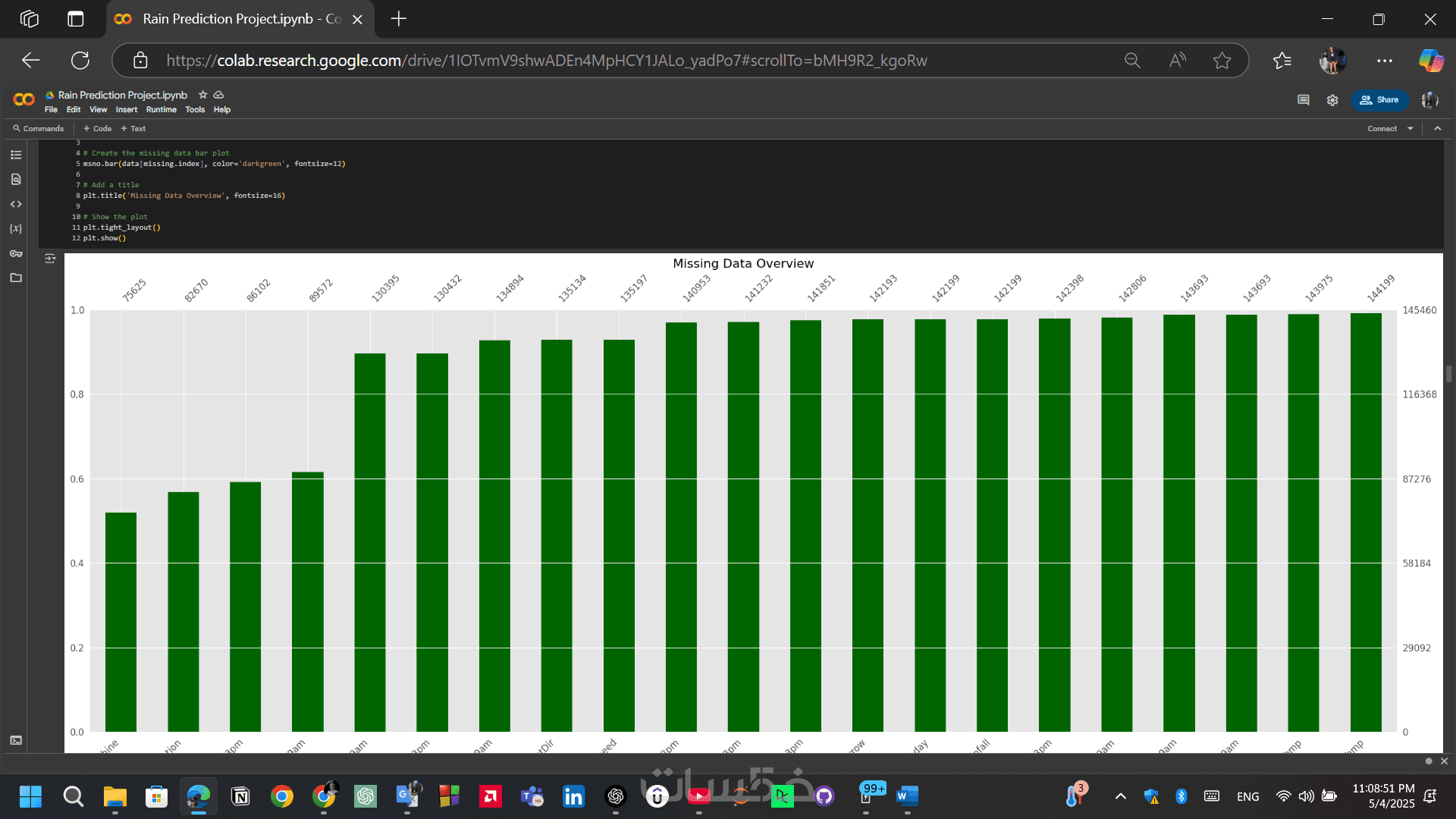The image size is (1456, 819).
Task: Collapse the header with chevron up
Action: point(1437,128)
